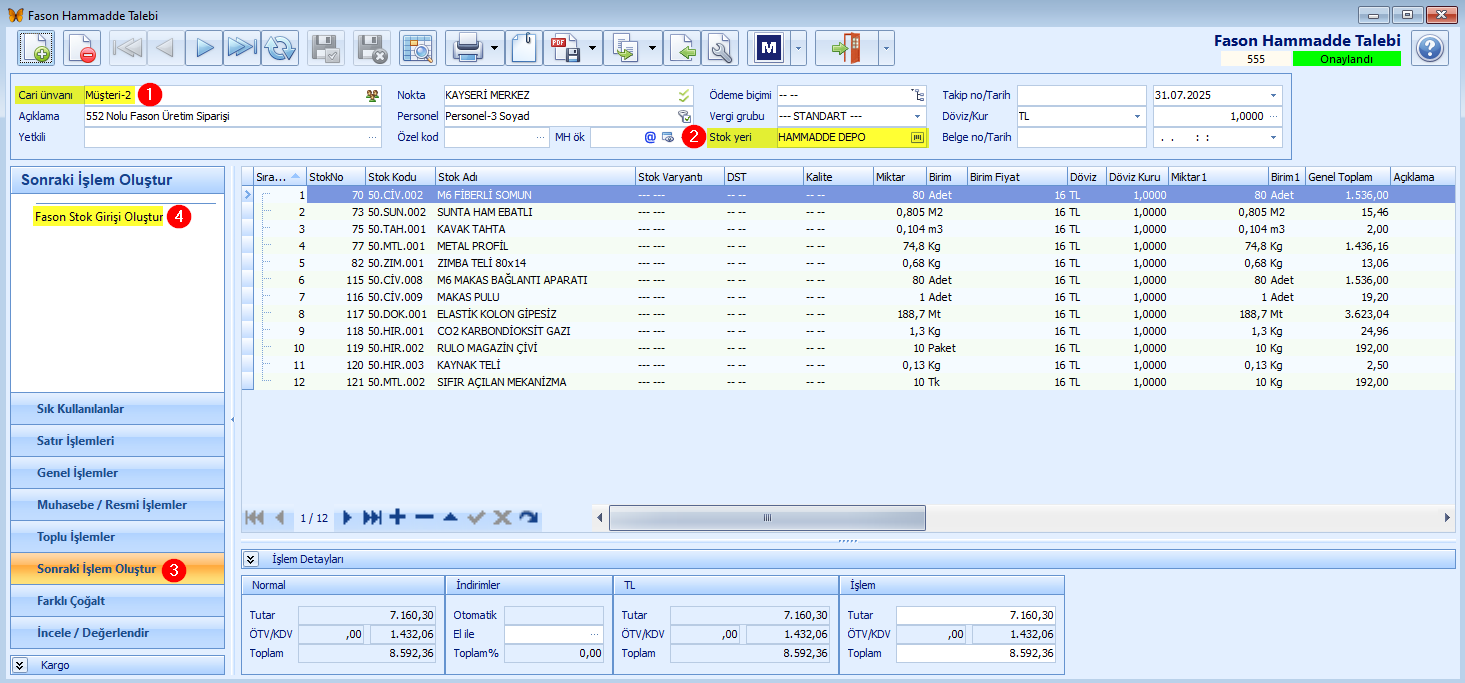
Task: Open help with the question mark icon
Action: 1431,48
